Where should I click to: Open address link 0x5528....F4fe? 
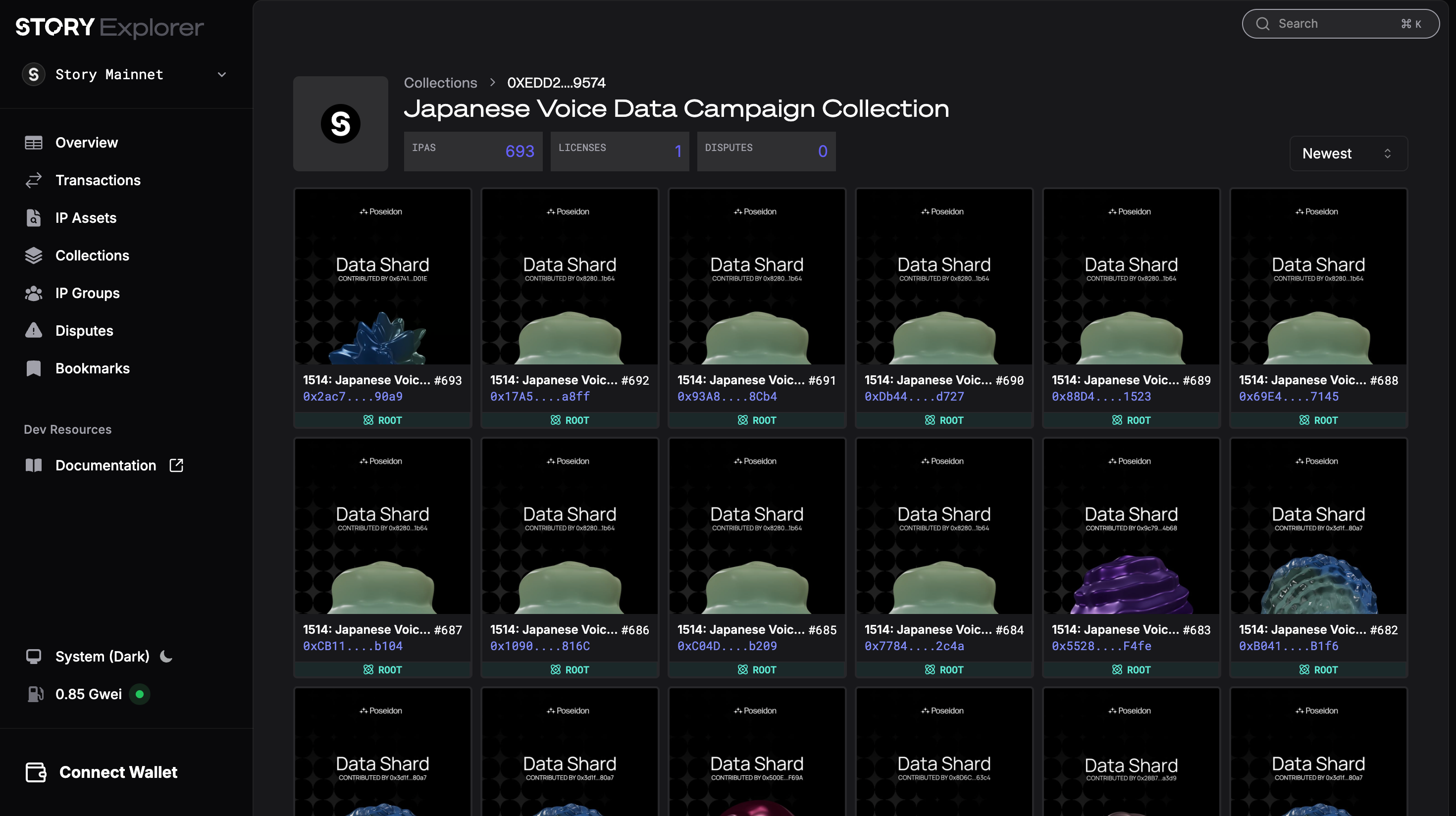point(1101,646)
